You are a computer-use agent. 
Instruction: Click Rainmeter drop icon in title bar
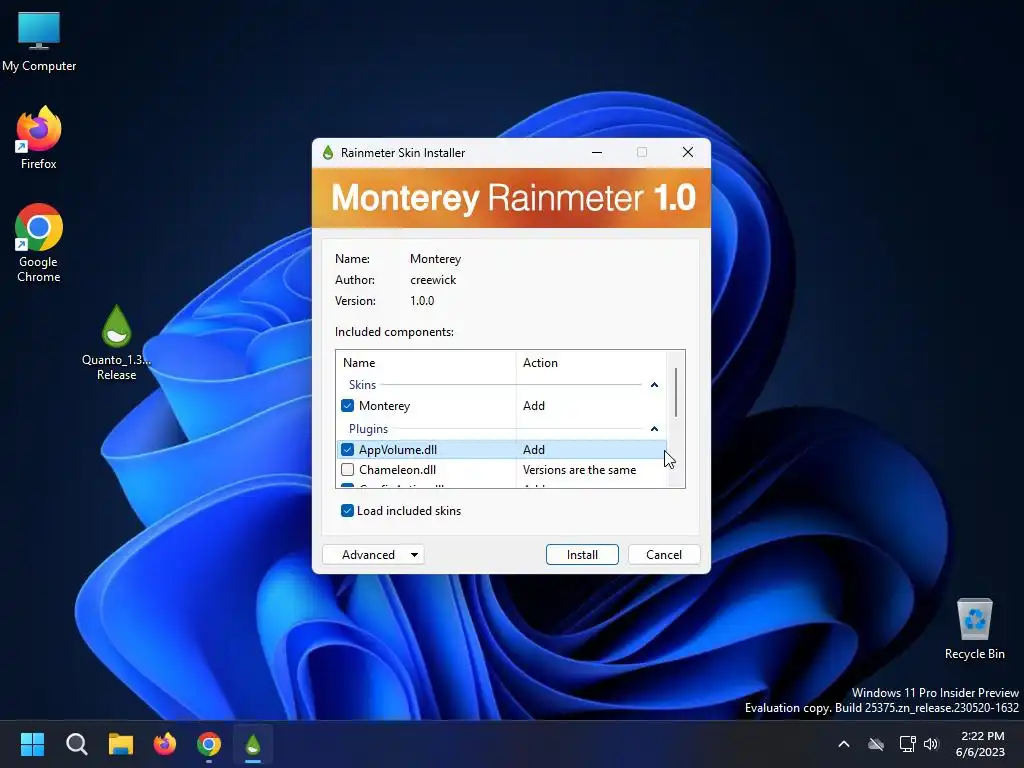(x=328, y=153)
